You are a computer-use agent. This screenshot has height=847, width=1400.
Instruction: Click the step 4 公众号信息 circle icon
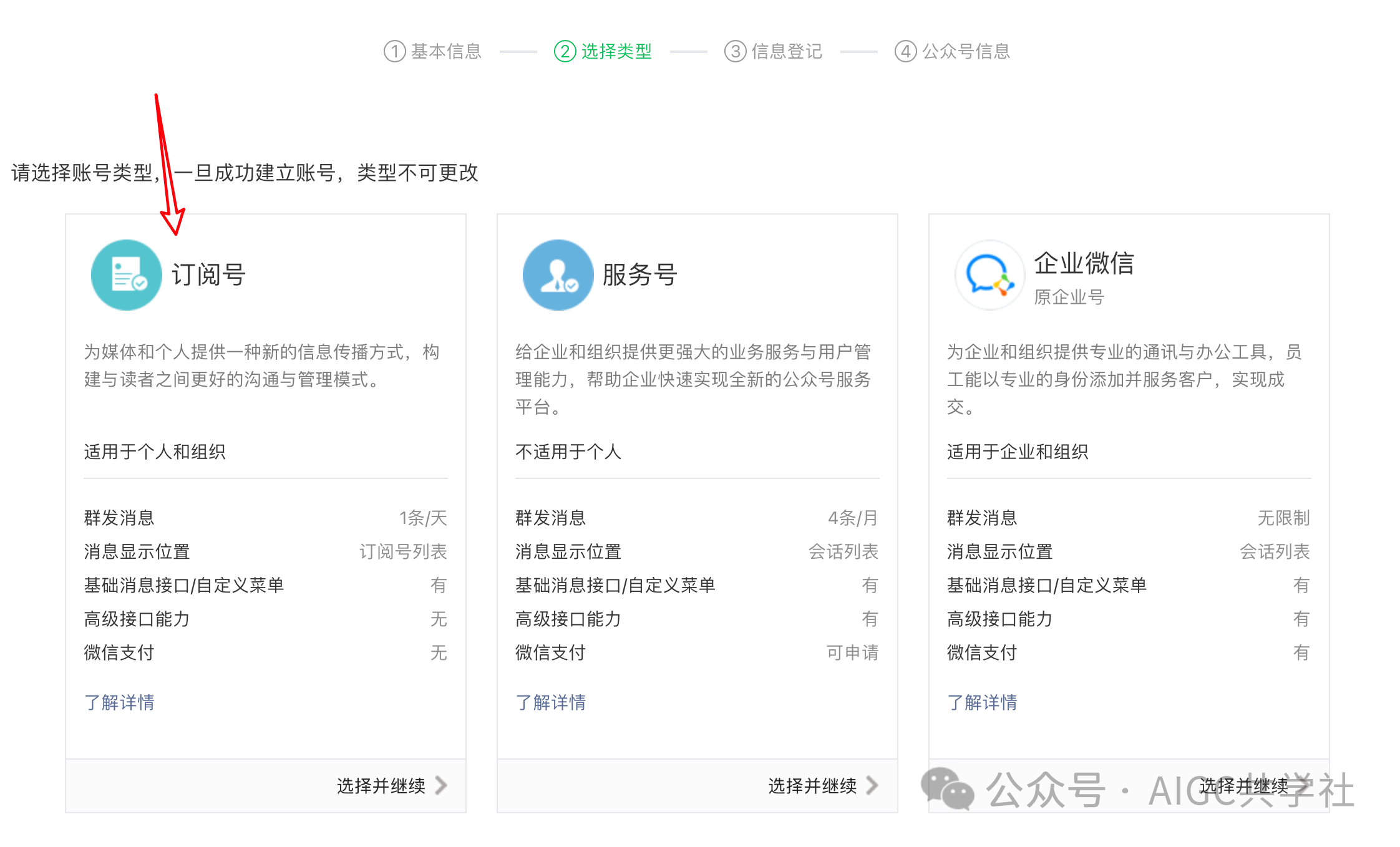point(905,51)
